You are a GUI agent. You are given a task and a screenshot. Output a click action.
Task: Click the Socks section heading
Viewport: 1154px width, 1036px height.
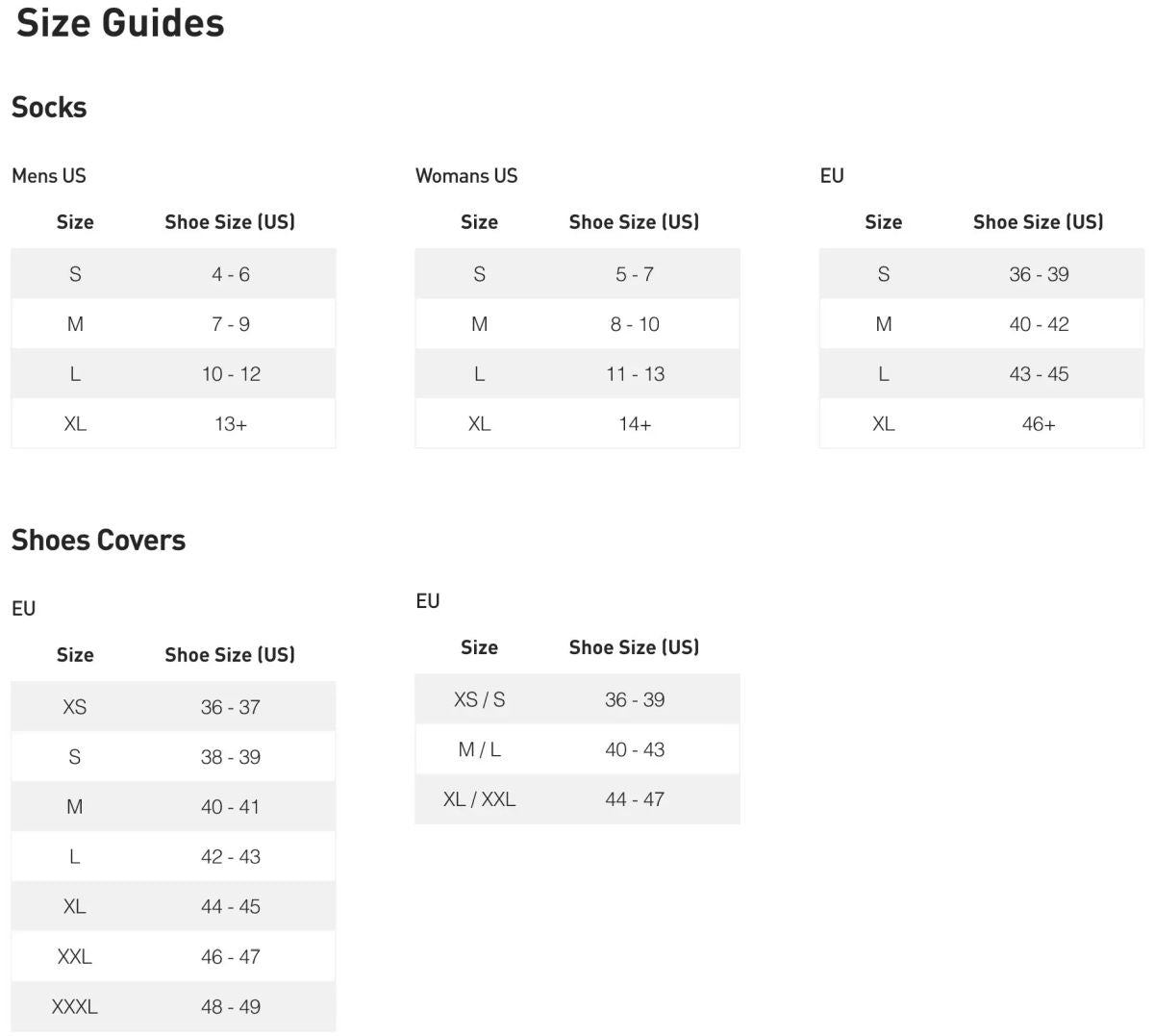point(49,107)
